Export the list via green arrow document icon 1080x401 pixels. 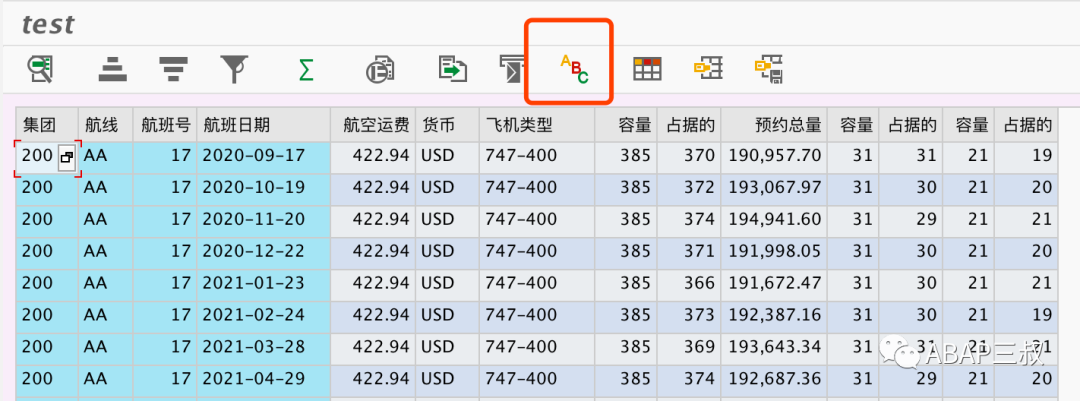point(453,69)
